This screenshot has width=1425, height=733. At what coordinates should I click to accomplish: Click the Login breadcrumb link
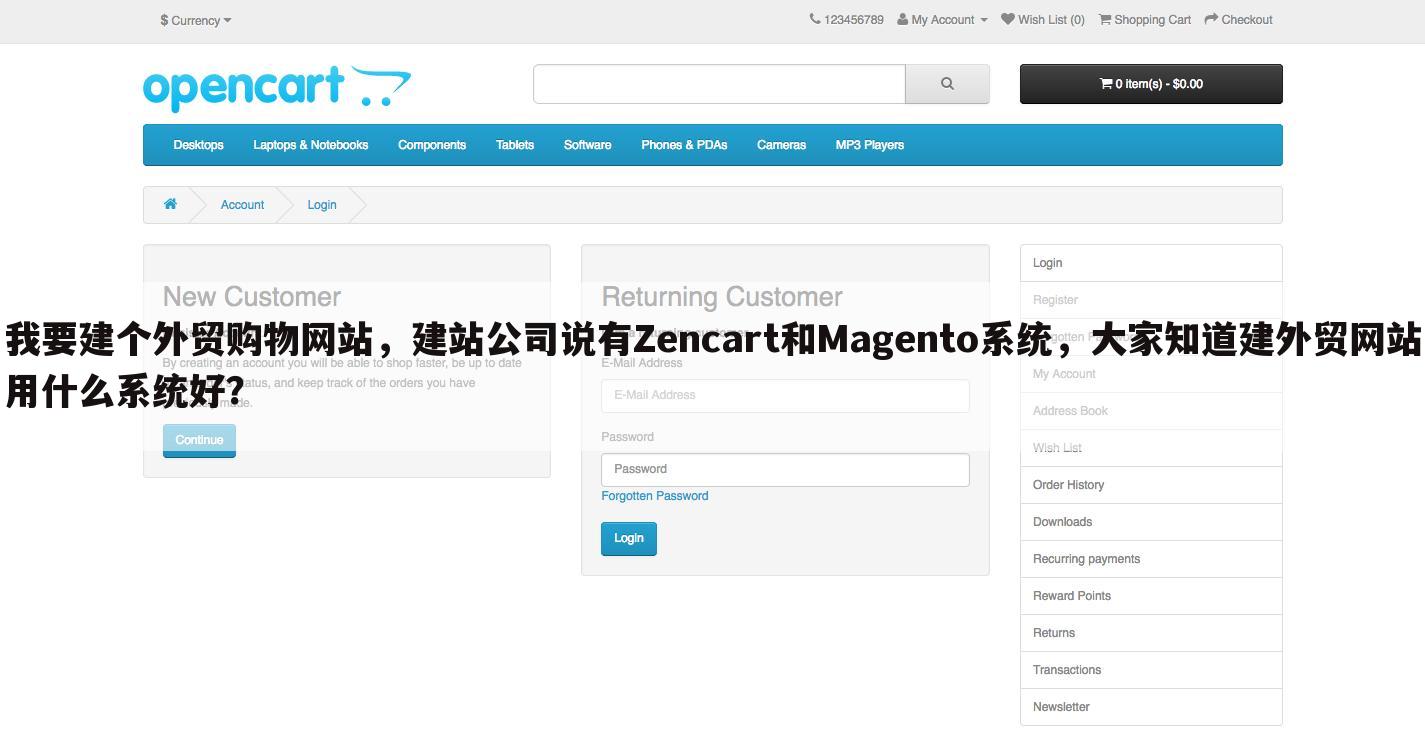point(322,205)
